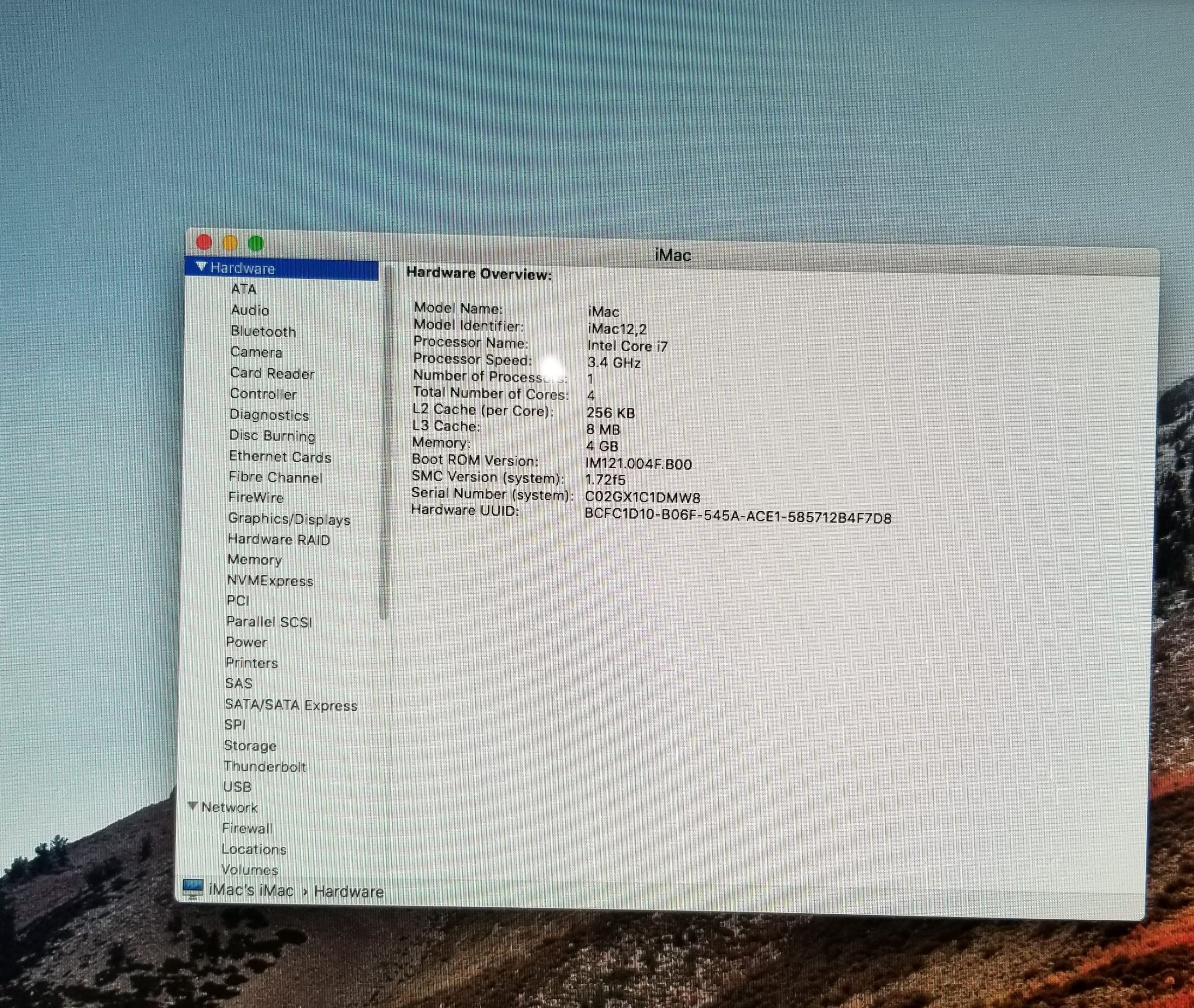This screenshot has width=1194, height=1008.
Task: Select Ethernet Cards in sidebar
Action: (280, 457)
